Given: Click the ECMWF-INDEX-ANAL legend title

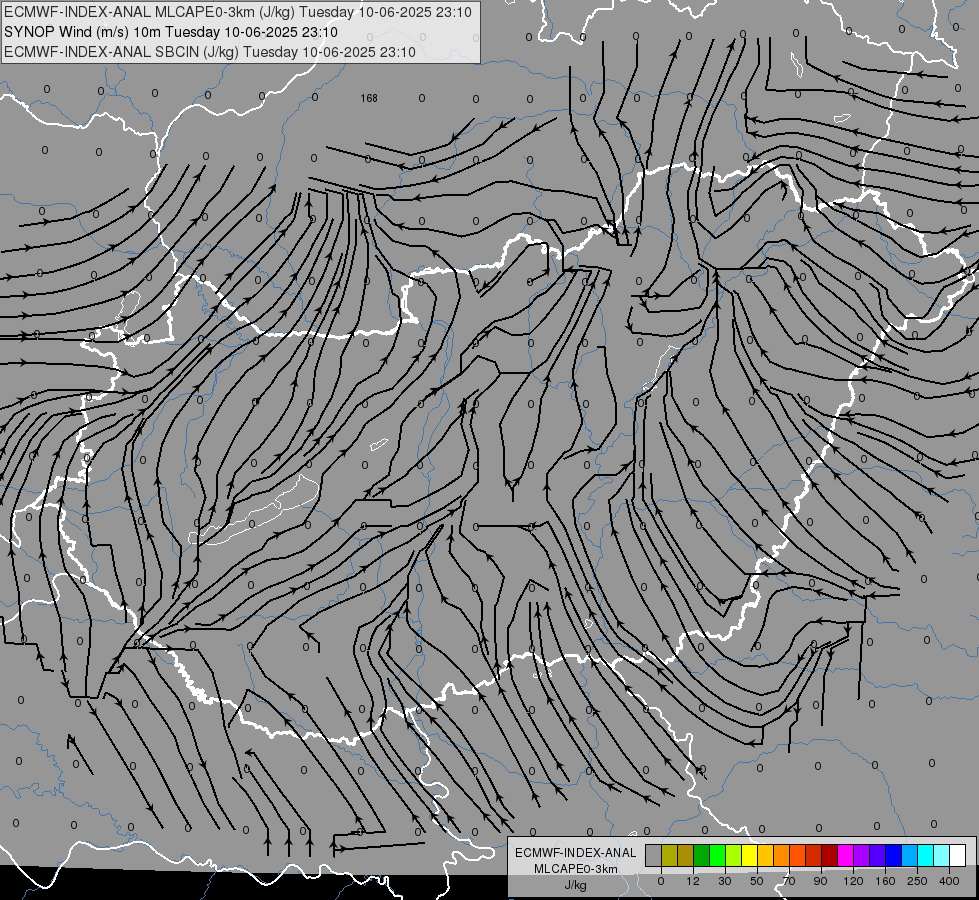Looking at the screenshot, I should click(x=576, y=853).
